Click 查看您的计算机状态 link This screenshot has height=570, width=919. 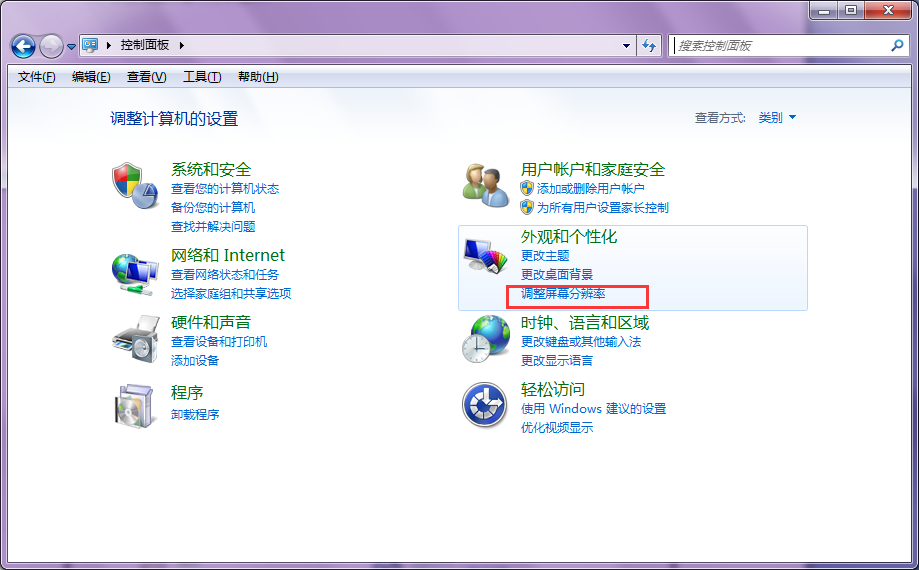(225, 189)
